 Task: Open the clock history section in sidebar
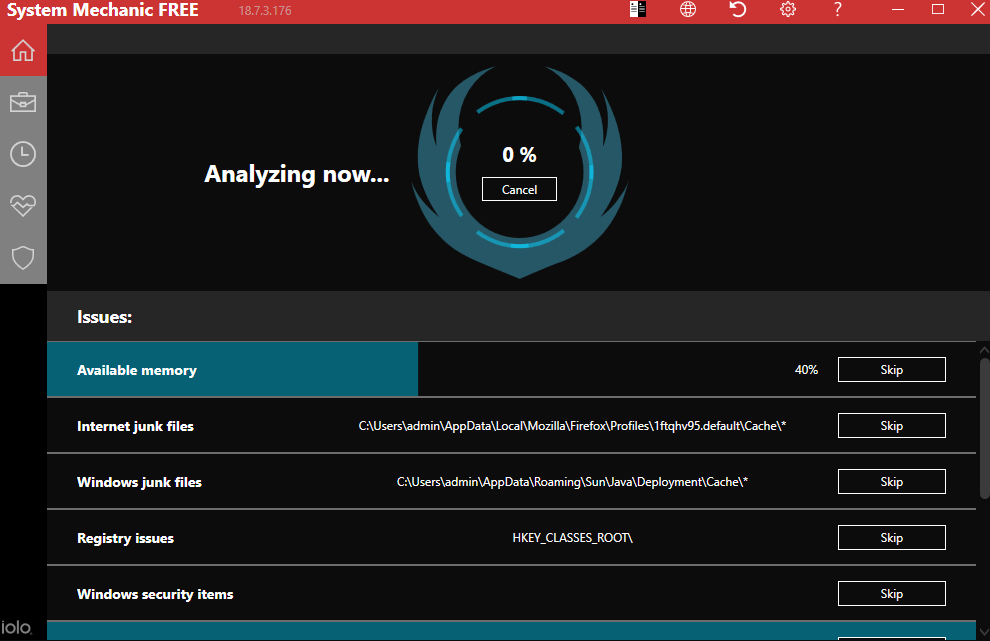pyautogui.click(x=23, y=154)
